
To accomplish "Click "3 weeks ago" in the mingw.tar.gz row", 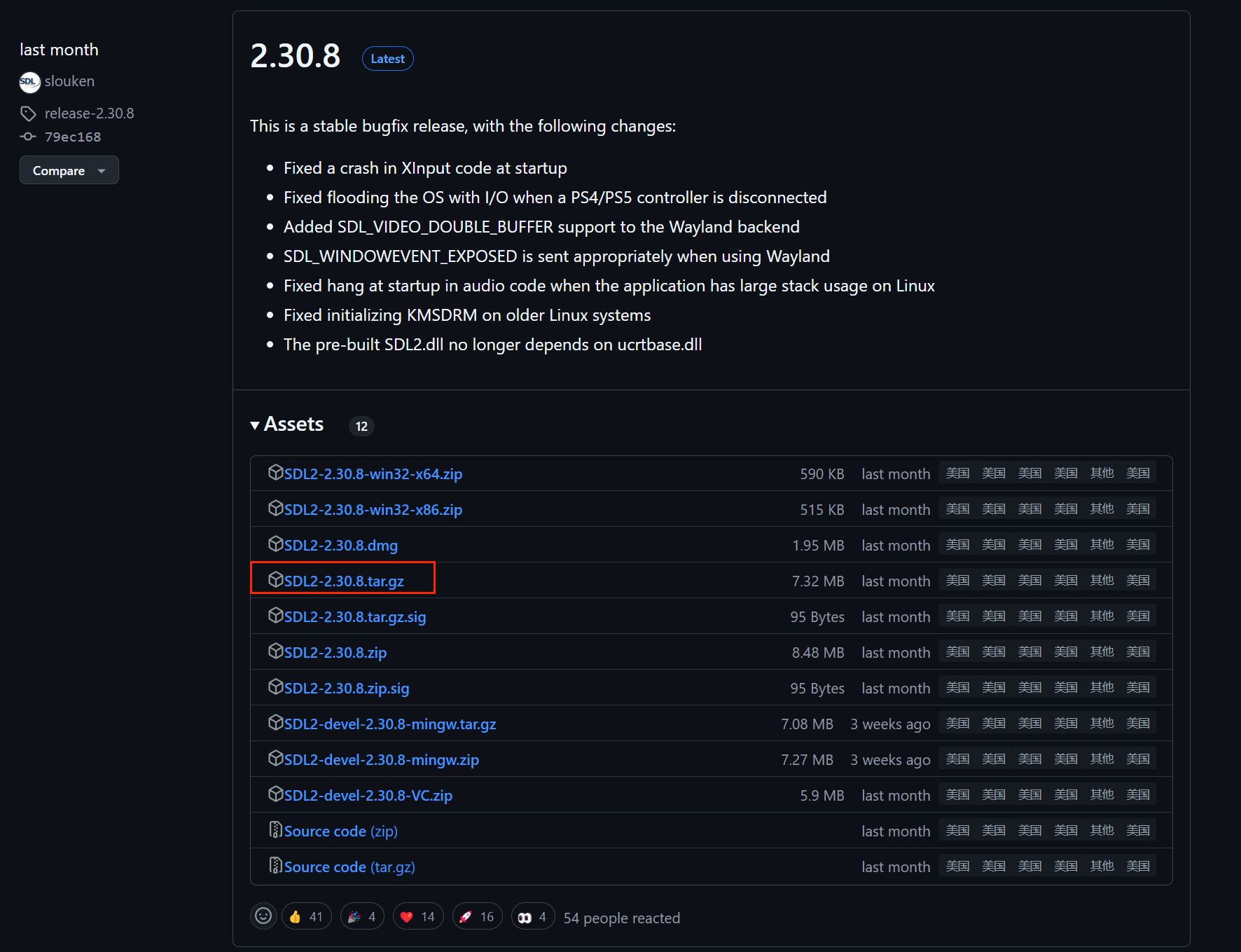I will [x=890, y=724].
